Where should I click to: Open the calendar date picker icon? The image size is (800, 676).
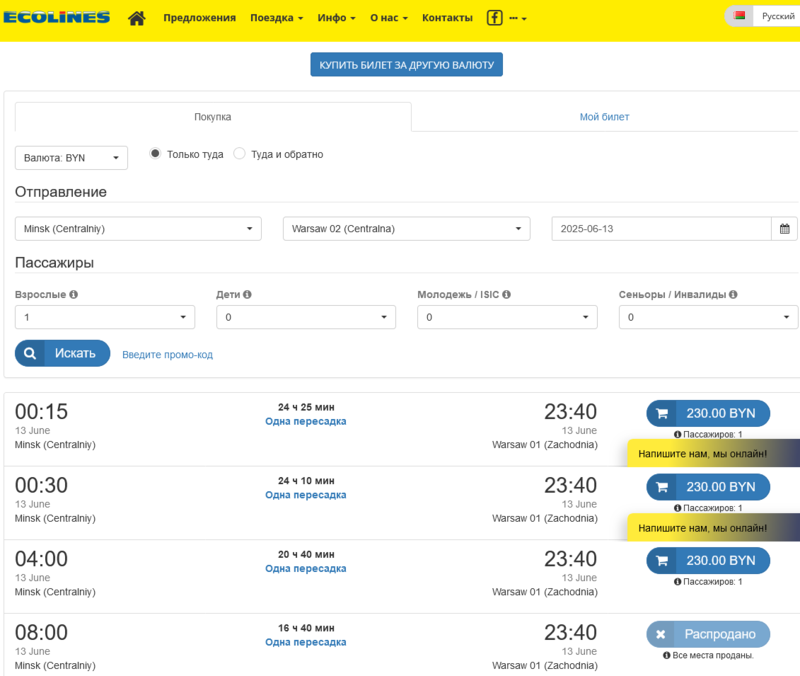785,229
